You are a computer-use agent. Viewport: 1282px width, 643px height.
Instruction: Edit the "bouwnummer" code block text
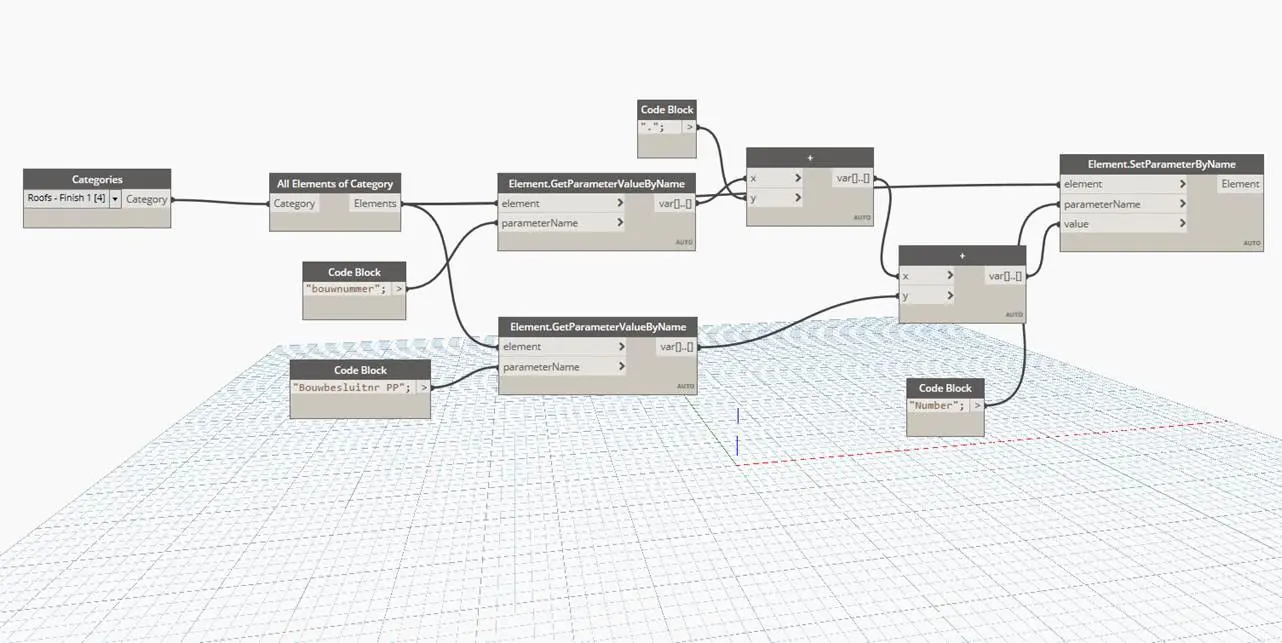(x=347, y=288)
